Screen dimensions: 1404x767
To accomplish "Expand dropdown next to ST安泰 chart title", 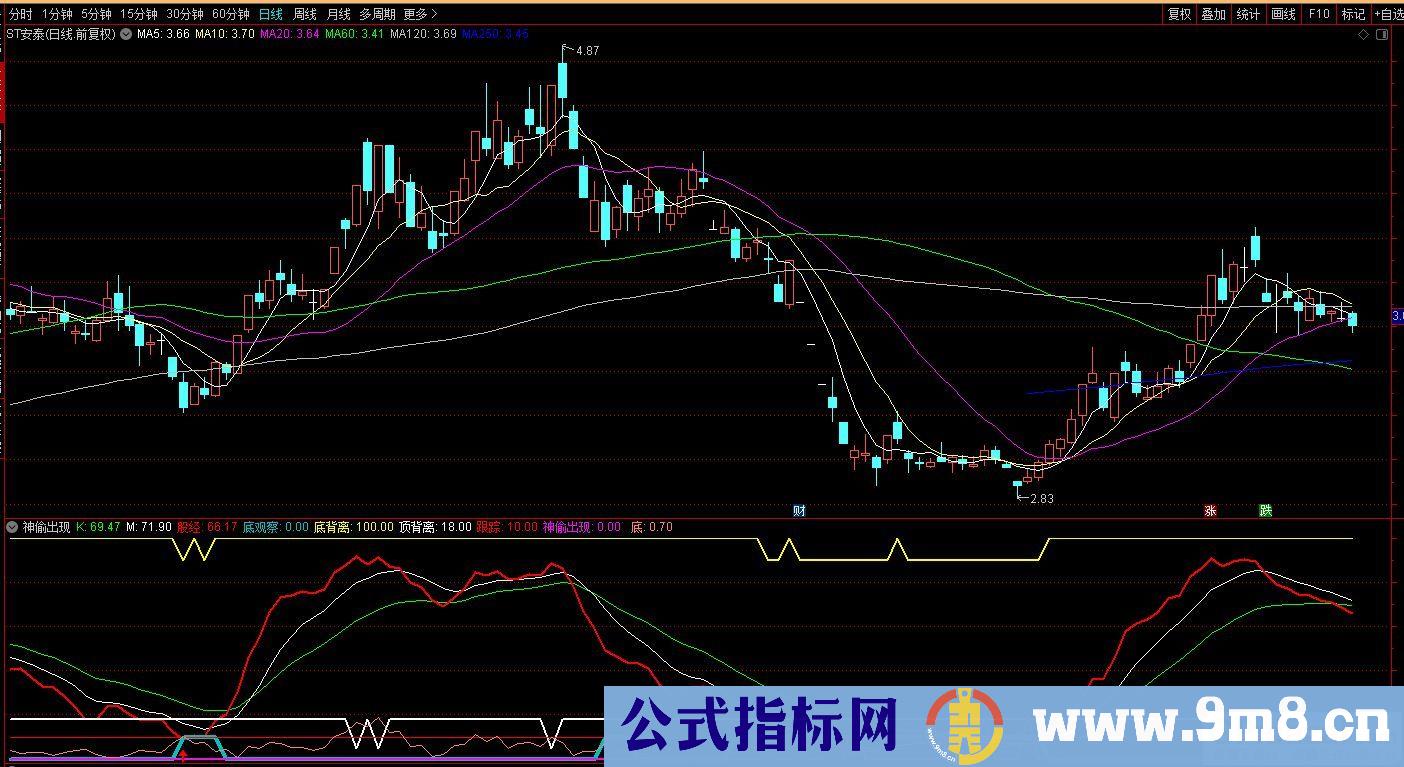I will point(126,34).
